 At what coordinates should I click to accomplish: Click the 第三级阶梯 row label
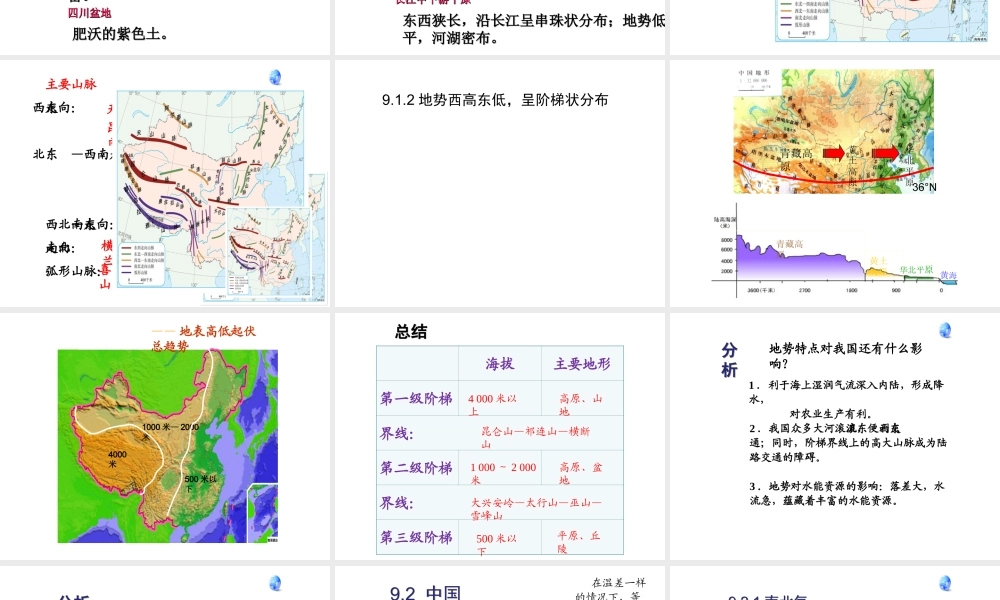coord(416,538)
